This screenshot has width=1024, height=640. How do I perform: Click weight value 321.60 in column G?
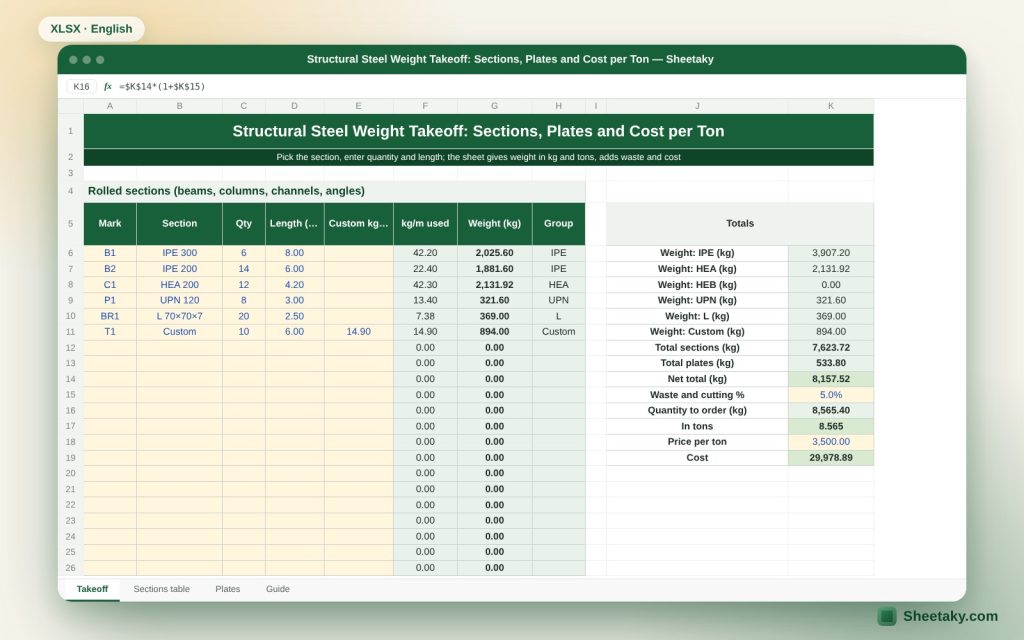click(x=494, y=300)
